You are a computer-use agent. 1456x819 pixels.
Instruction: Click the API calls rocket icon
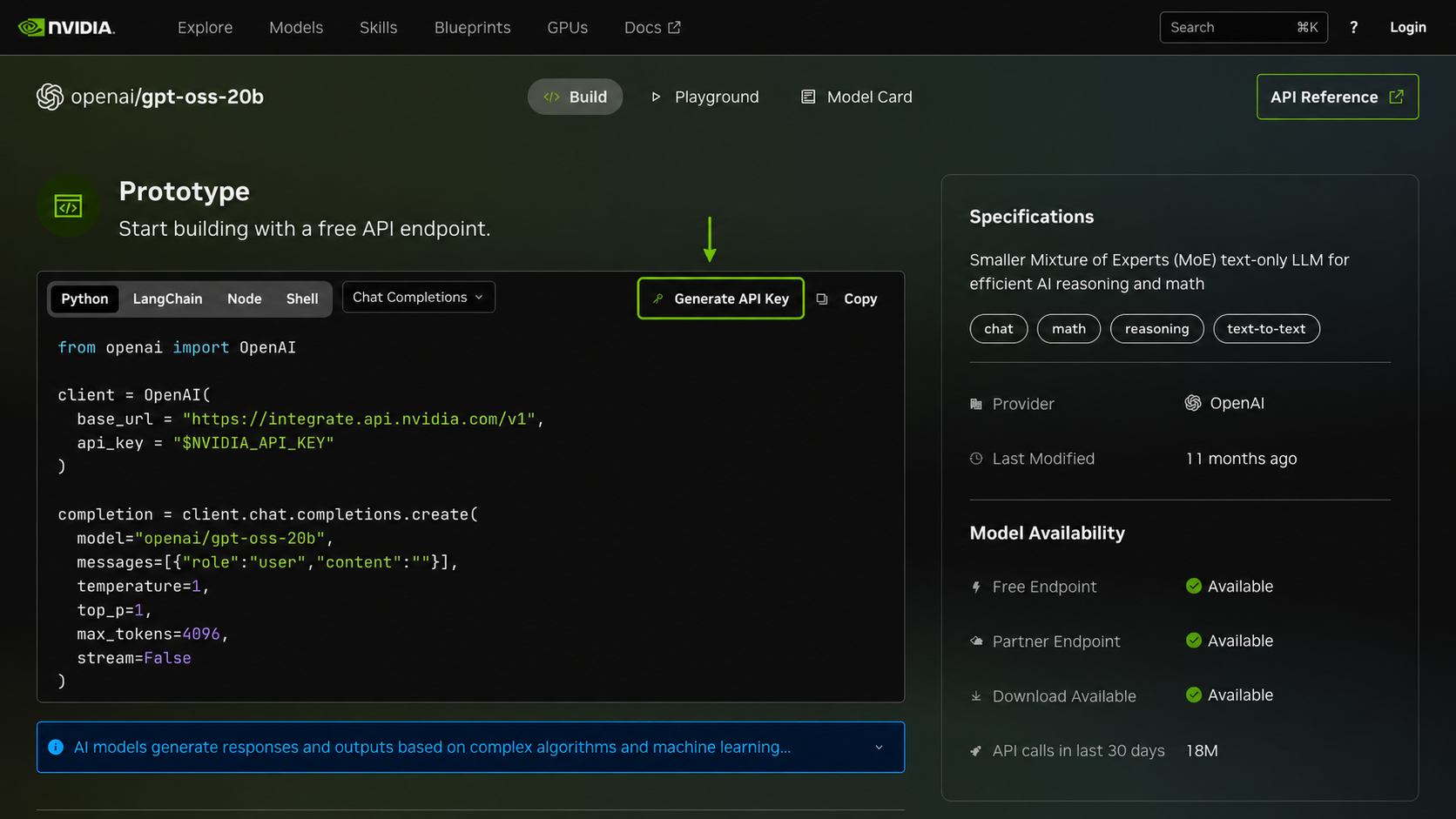[x=976, y=751]
